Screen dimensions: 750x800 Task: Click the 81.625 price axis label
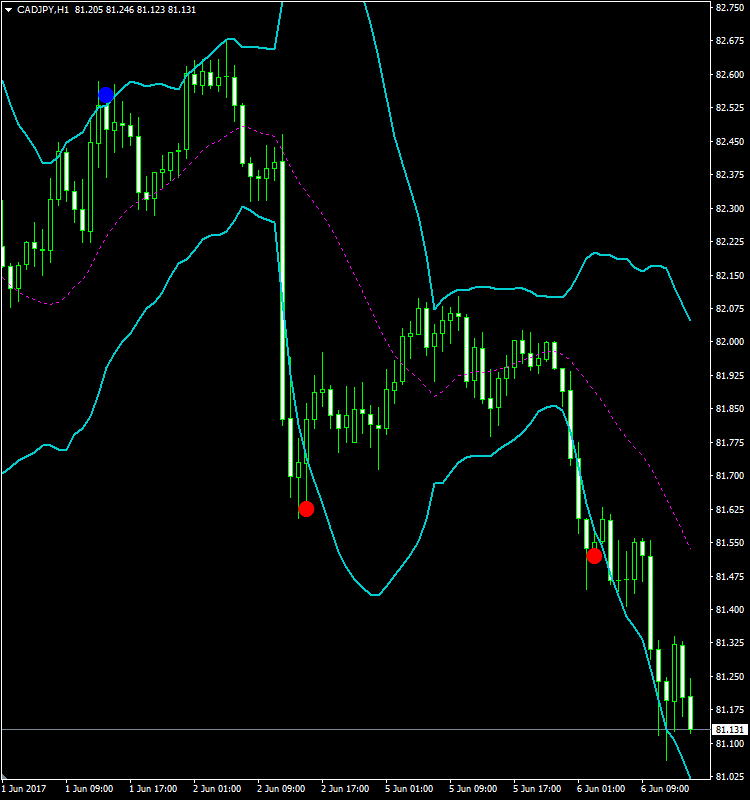[730, 509]
